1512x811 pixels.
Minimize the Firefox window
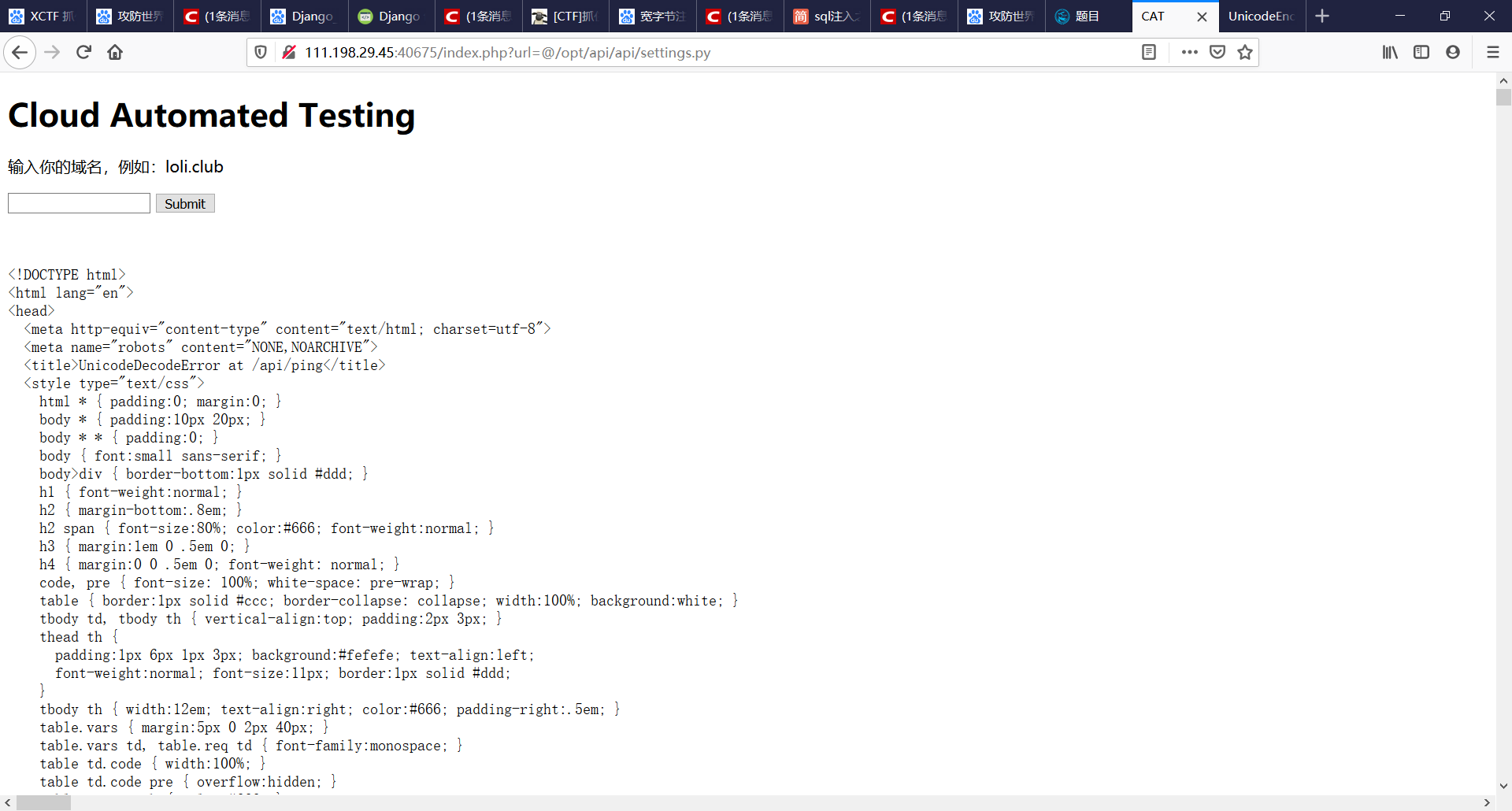[x=1400, y=16]
